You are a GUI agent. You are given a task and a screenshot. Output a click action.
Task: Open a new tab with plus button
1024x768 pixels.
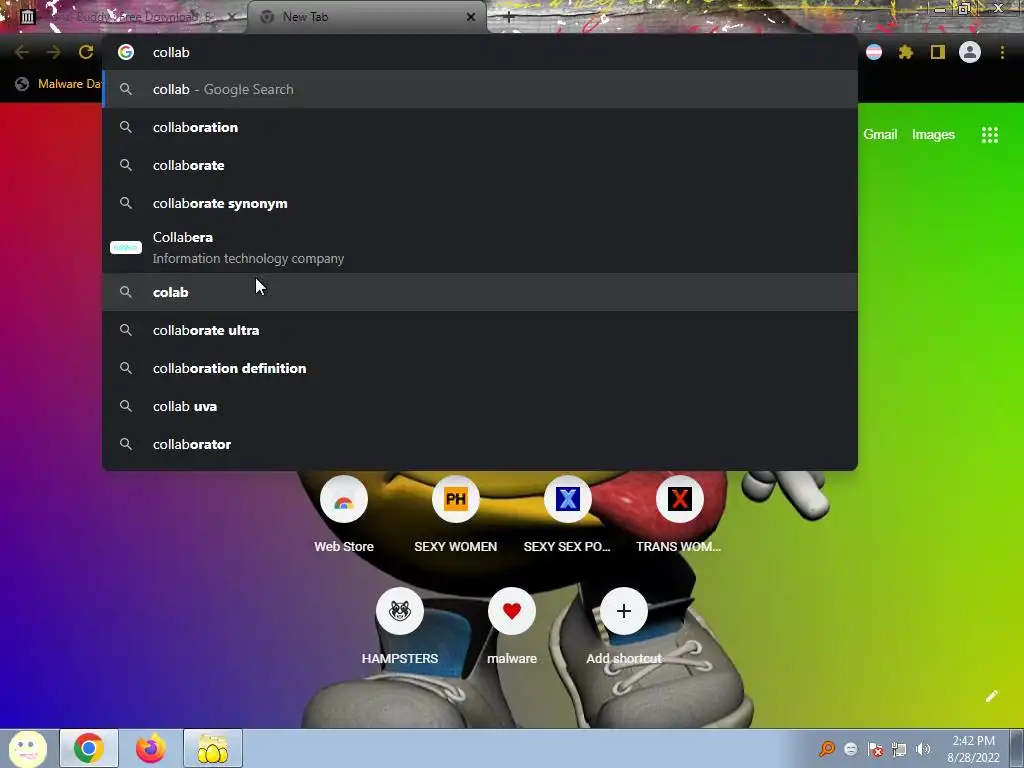click(x=509, y=17)
